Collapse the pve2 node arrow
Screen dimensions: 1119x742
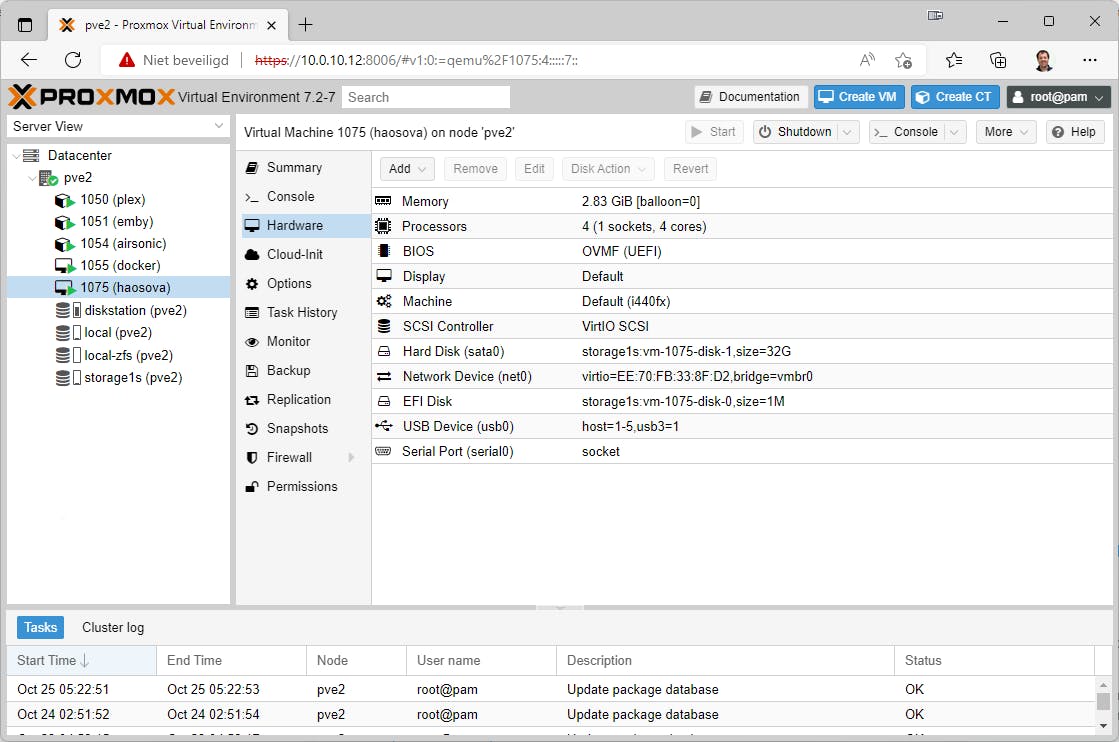pyautogui.click(x=32, y=178)
